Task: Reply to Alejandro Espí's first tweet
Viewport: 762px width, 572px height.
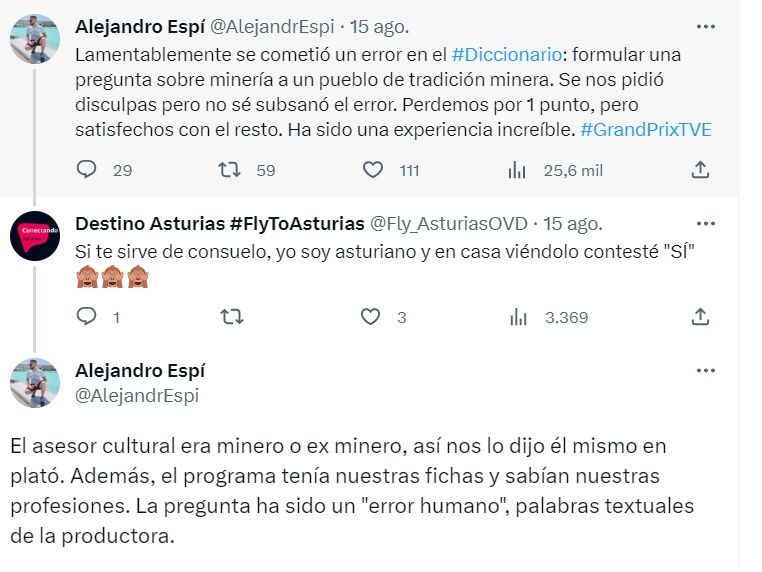Action: (88, 170)
